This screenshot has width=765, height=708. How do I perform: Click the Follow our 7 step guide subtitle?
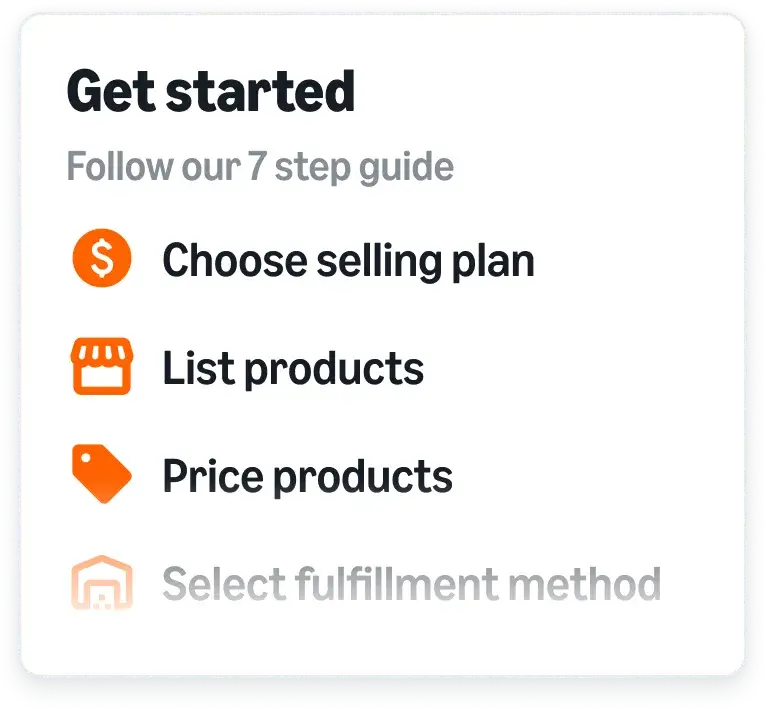[260, 167]
